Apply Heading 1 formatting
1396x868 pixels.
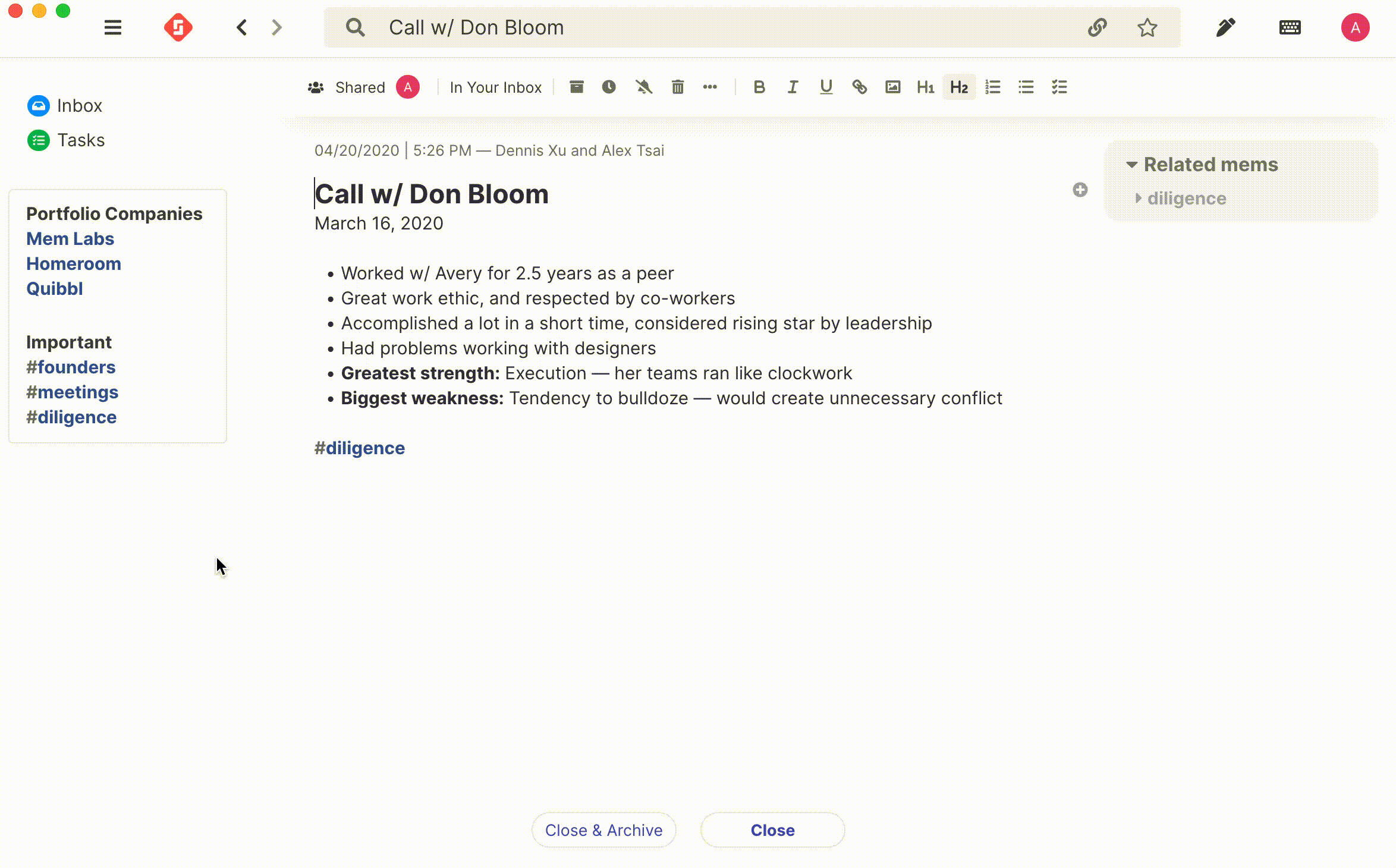point(925,87)
